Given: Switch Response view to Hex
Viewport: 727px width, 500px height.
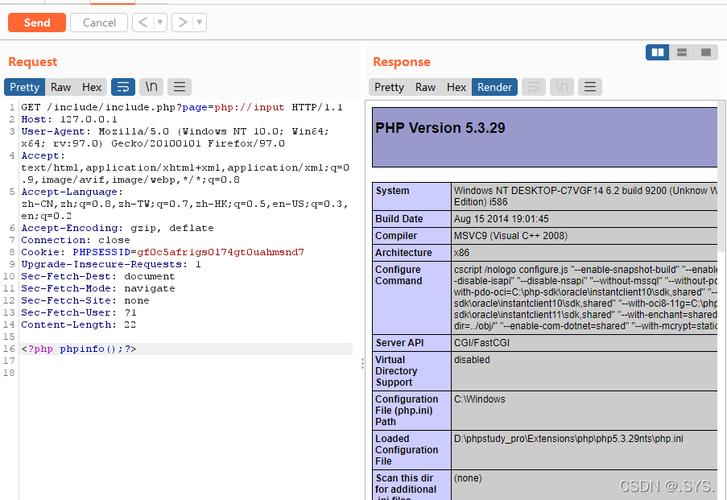Looking at the screenshot, I should click(x=456, y=87).
